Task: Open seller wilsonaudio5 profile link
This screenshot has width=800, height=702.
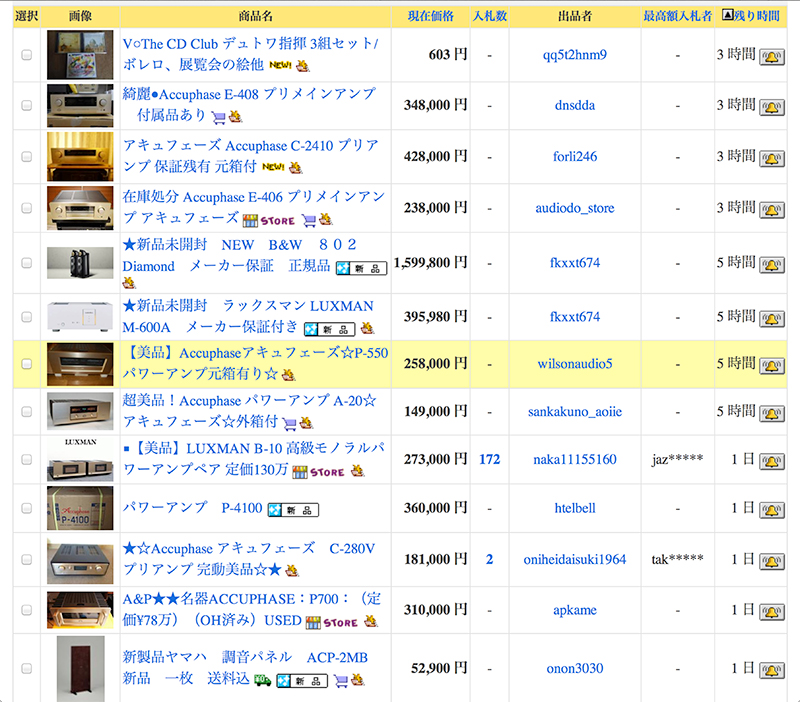Action: click(x=575, y=364)
